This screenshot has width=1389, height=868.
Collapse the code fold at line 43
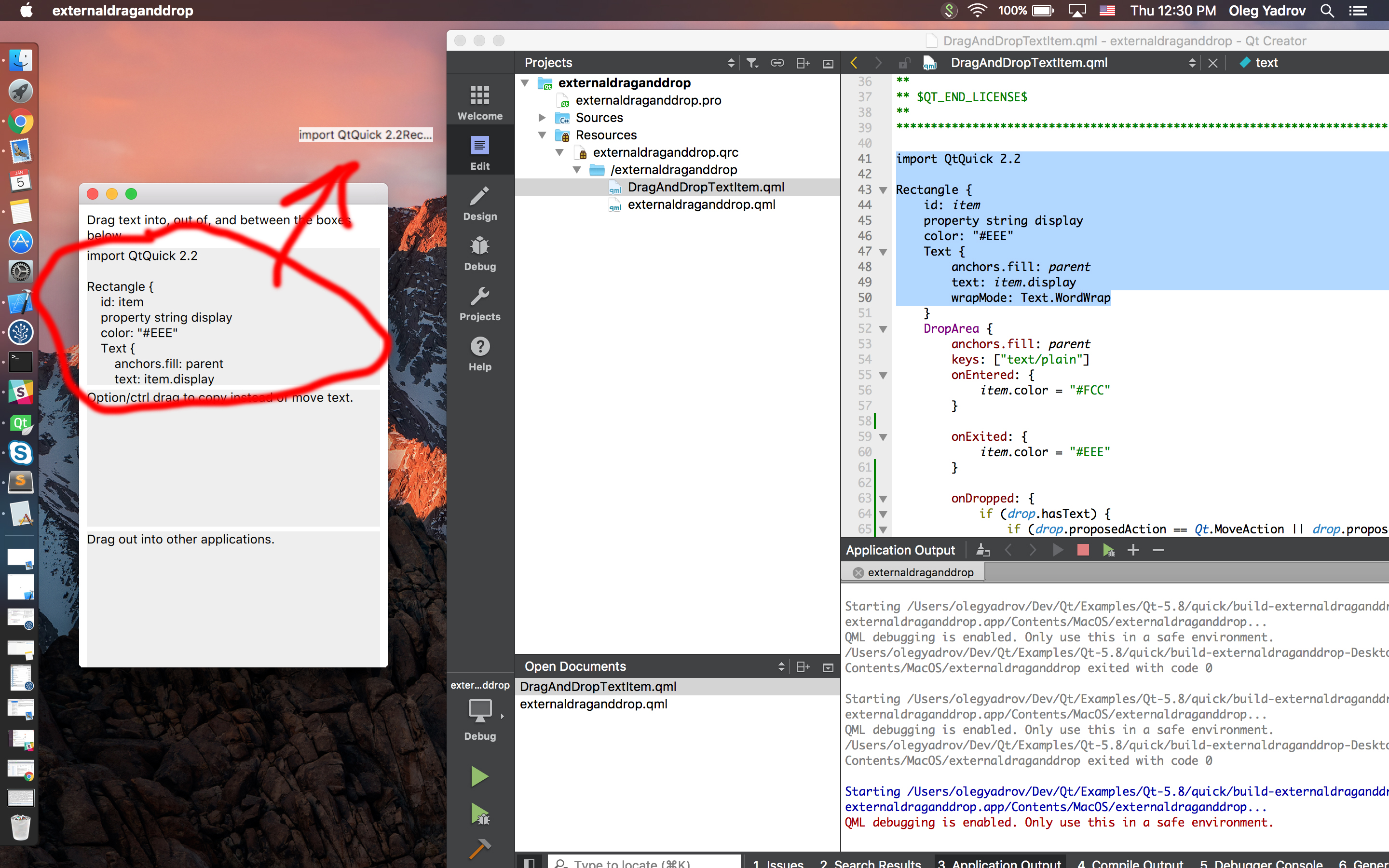click(884, 190)
